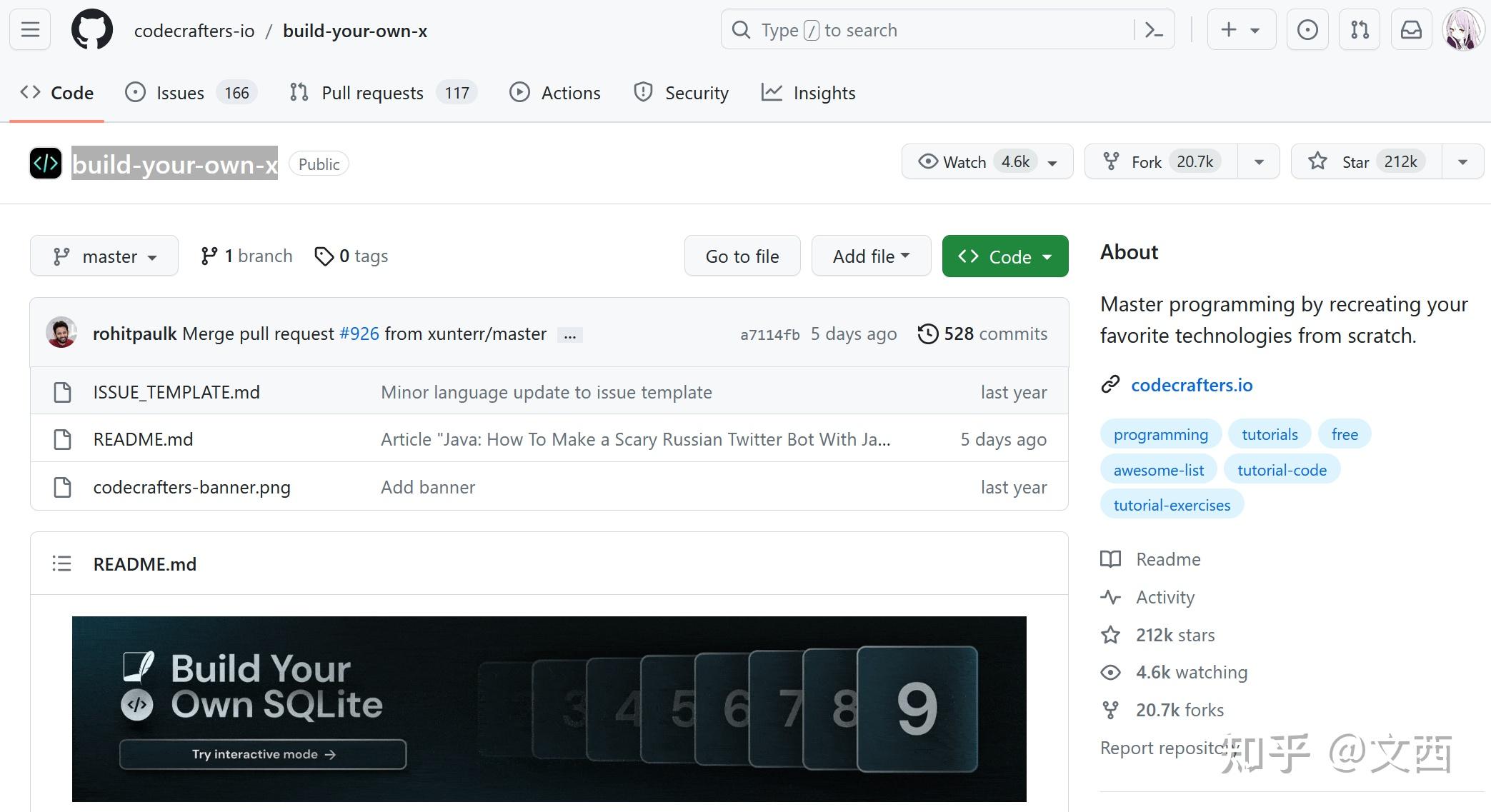The image size is (1491, 812).
Task: Open the notifications inbox icon
Action: [x=1411, y=30]
